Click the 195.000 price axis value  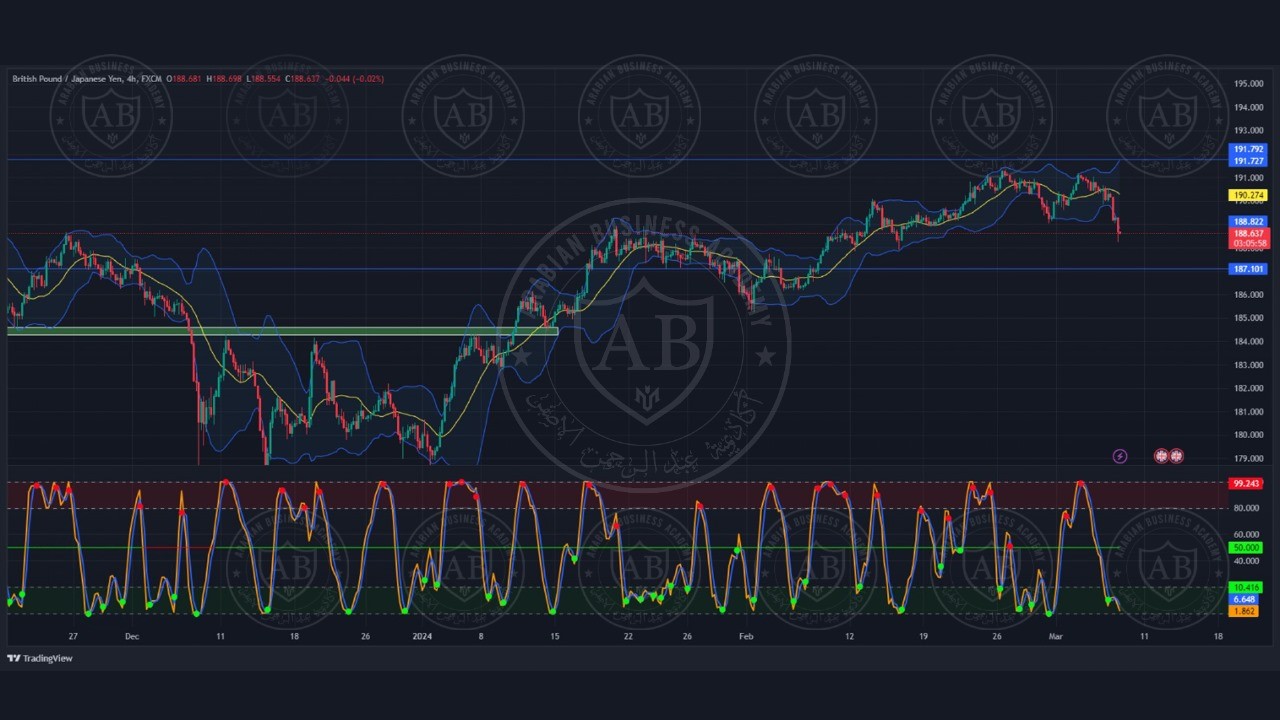click(x=1247, y=84)
